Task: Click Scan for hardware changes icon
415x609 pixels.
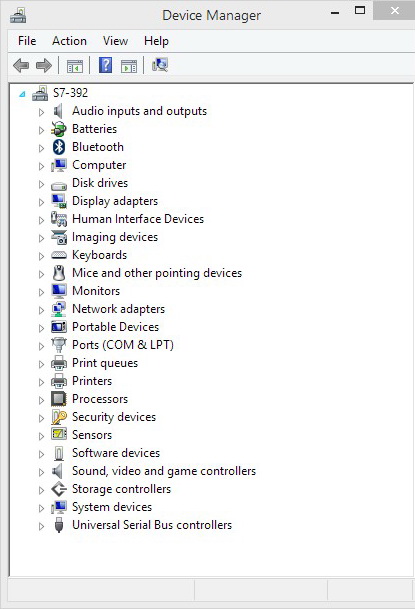Action: point(160,65)
